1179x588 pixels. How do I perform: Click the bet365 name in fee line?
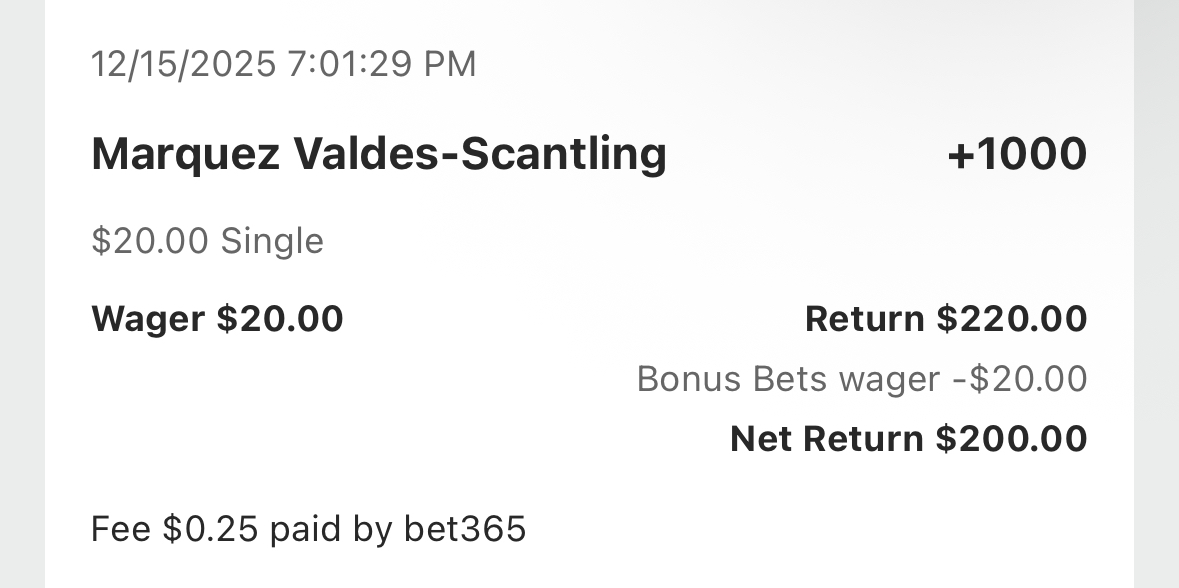pos(464,529)
